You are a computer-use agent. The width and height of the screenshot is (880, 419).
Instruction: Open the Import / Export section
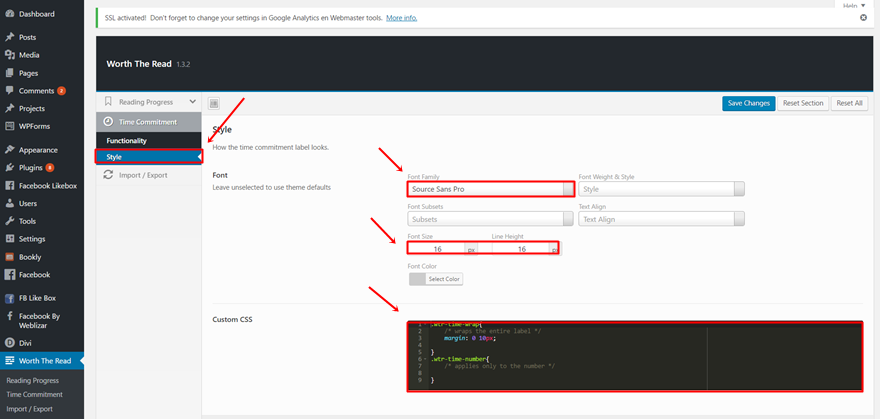(142, 175)
